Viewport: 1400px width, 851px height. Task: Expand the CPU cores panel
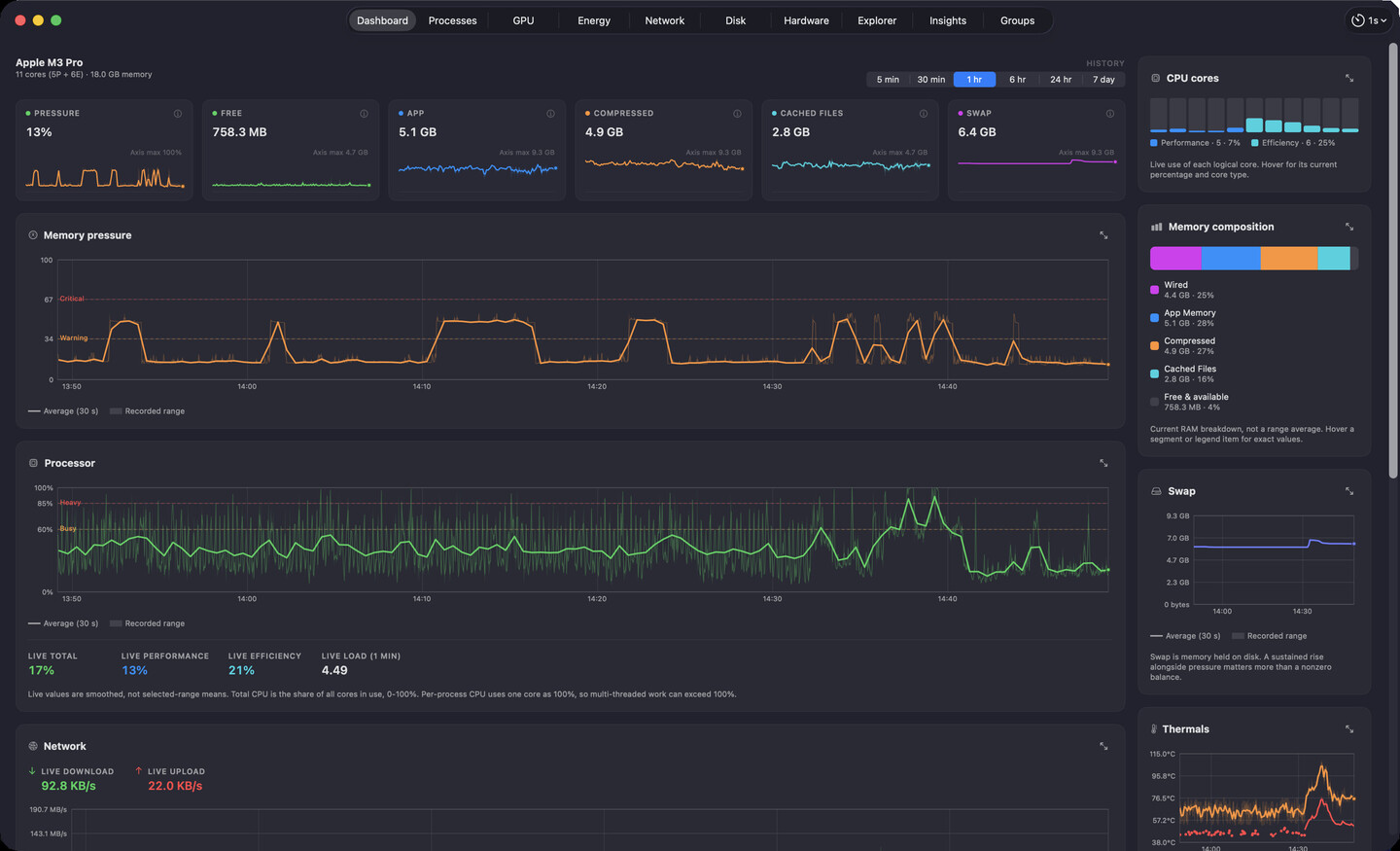[1349, 78]
